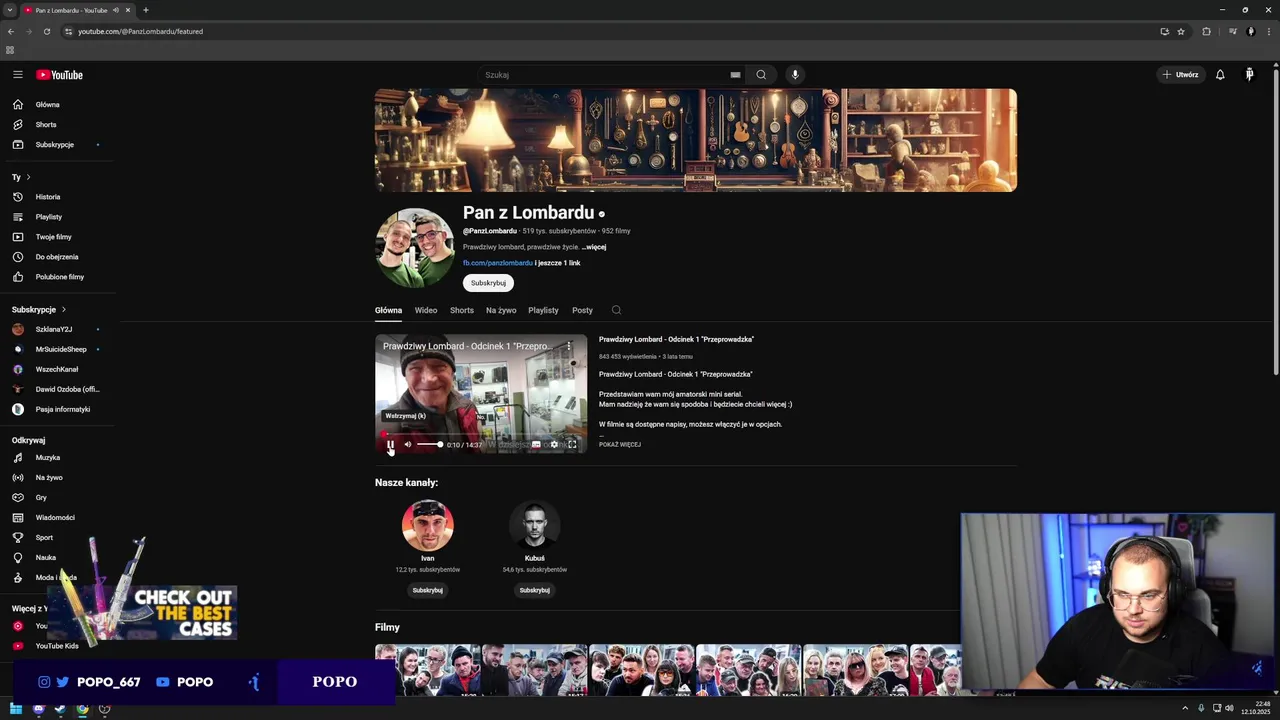1280x720 pixels.
Task: Open the Kubuś channel avatar
Action: [x=535, y=525]
